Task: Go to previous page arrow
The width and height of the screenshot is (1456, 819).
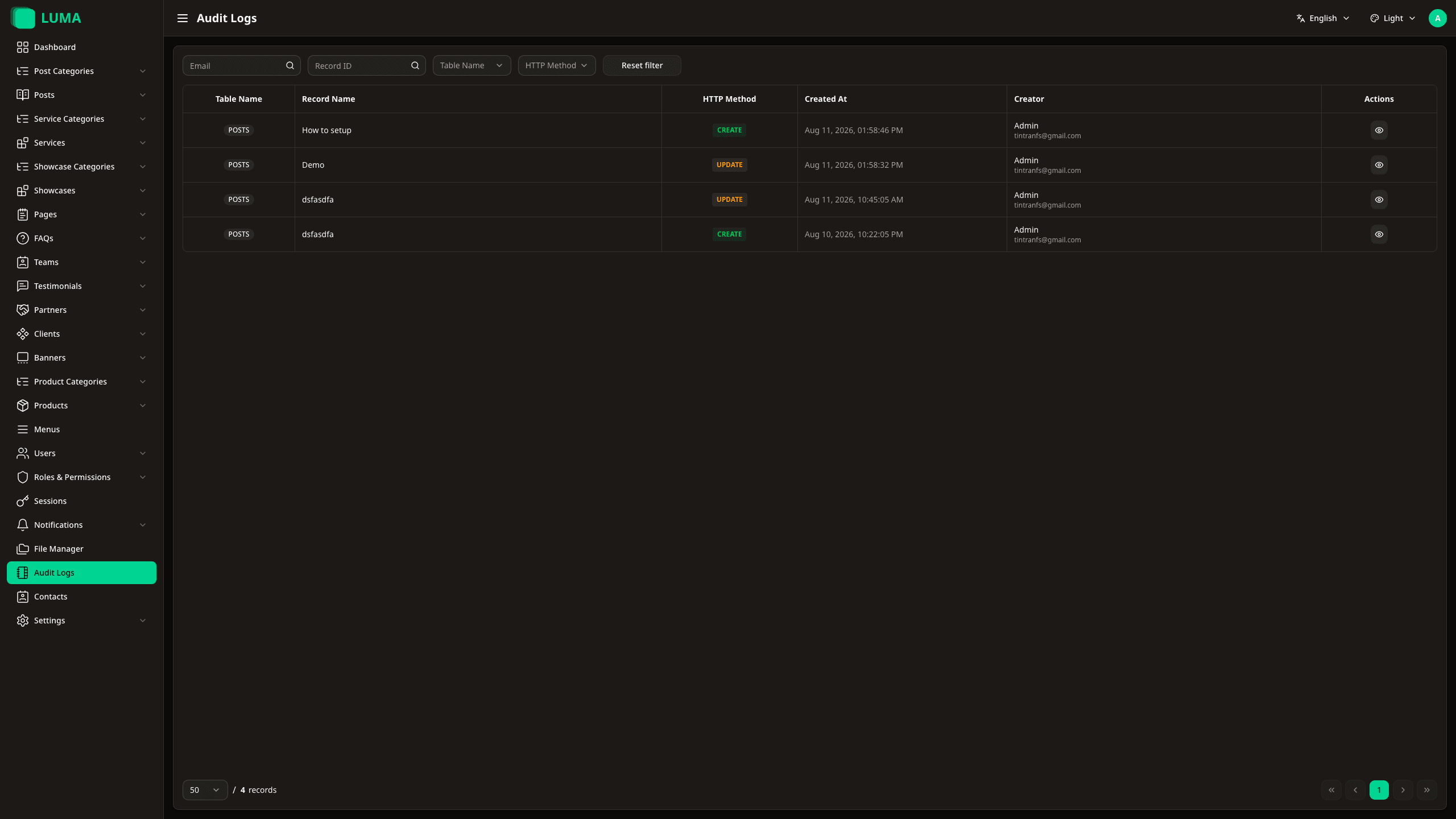Action: tap(1355, 790)
